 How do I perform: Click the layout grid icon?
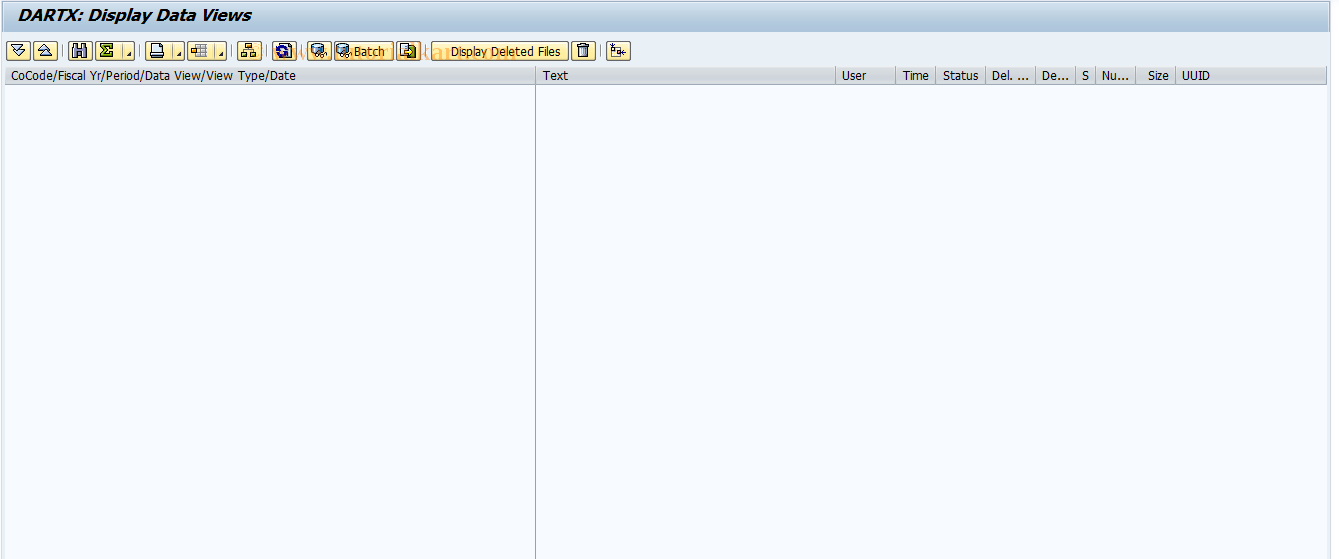(200, 51)
